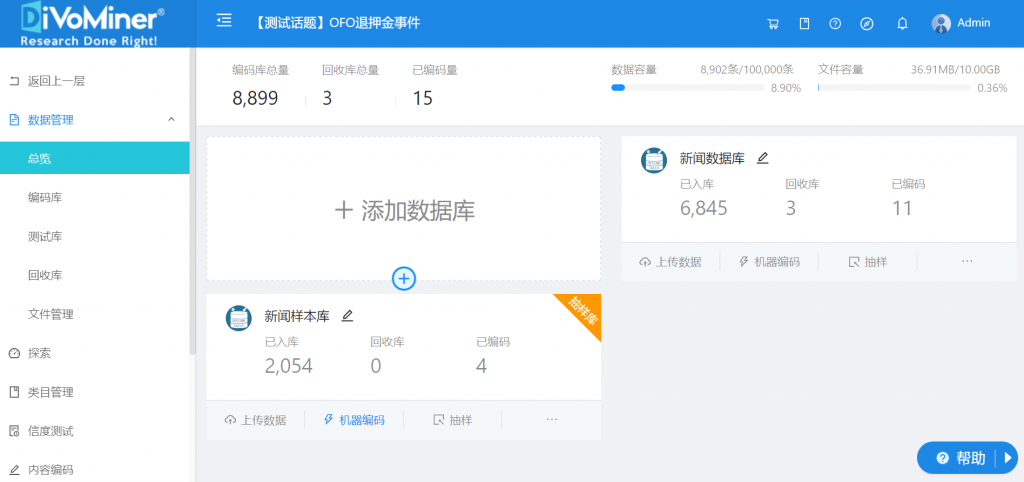Collapse the 数据管理 menu section
1024x482 pixels.
[x=171, y=120]
